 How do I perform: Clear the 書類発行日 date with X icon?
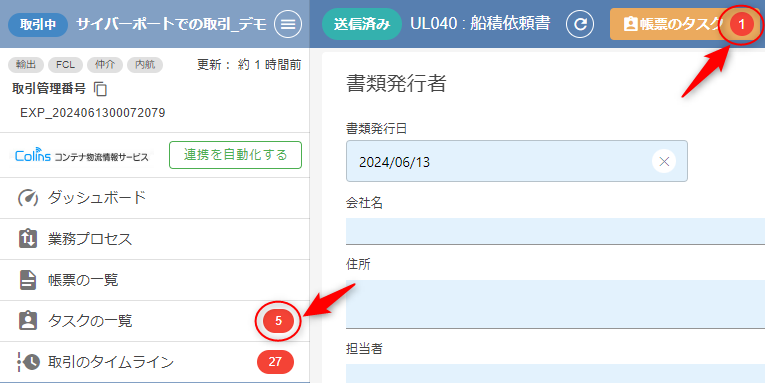click(x=664, y=161)
